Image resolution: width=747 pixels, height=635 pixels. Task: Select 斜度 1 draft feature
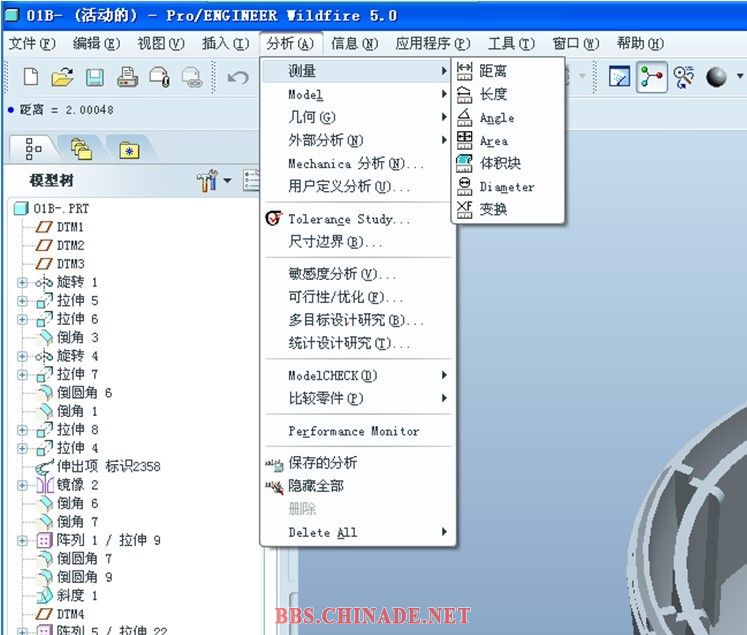[x=68, y=595]
